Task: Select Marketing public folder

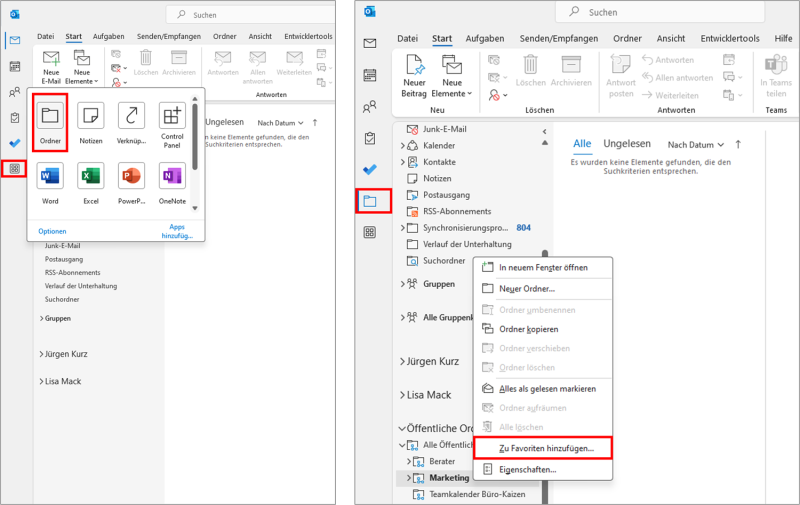Action: [448, 478]
